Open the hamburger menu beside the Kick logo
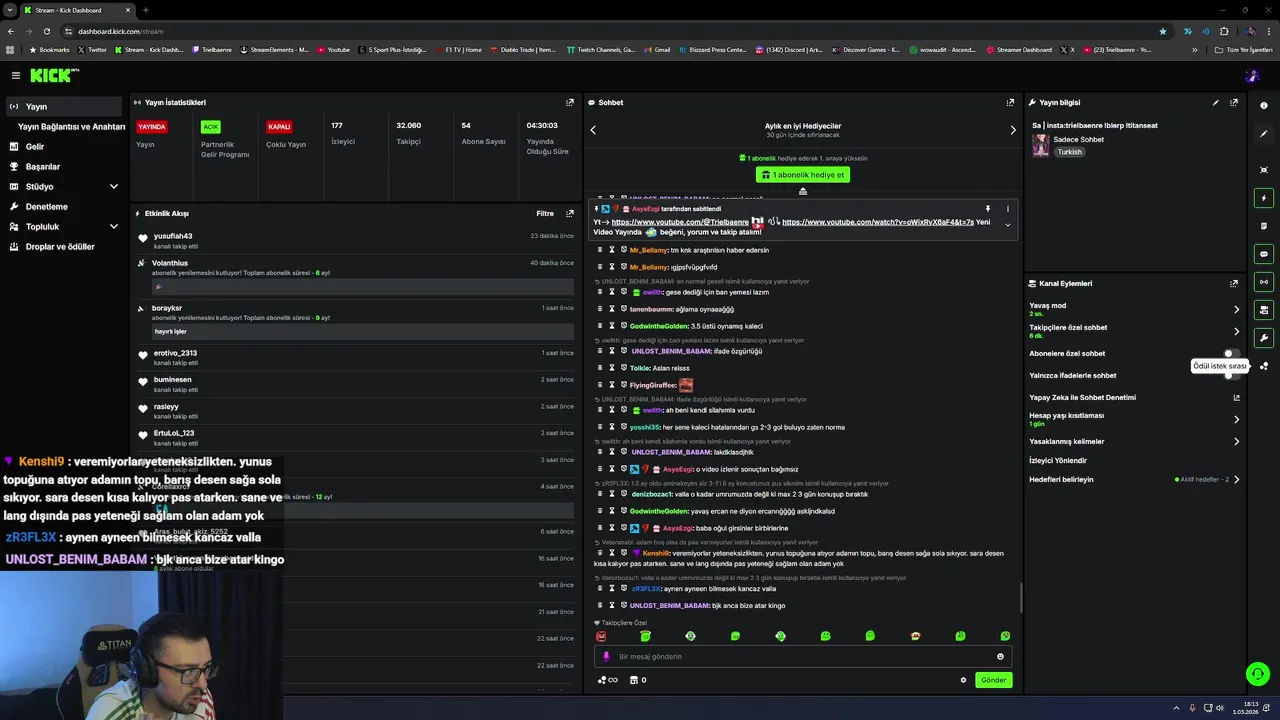This screenshot has height=720, width=1280. [x=15, y=75]
